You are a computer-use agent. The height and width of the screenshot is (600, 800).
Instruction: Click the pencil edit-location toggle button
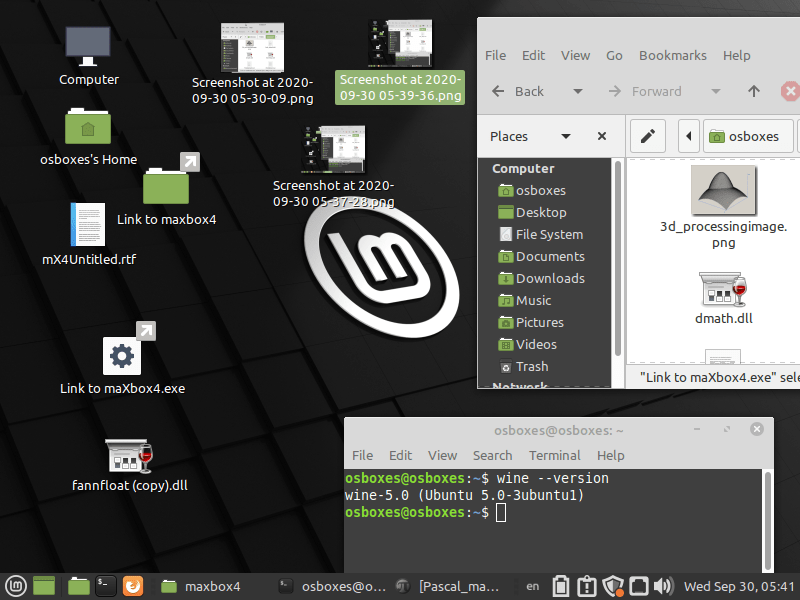coord(648,136)
